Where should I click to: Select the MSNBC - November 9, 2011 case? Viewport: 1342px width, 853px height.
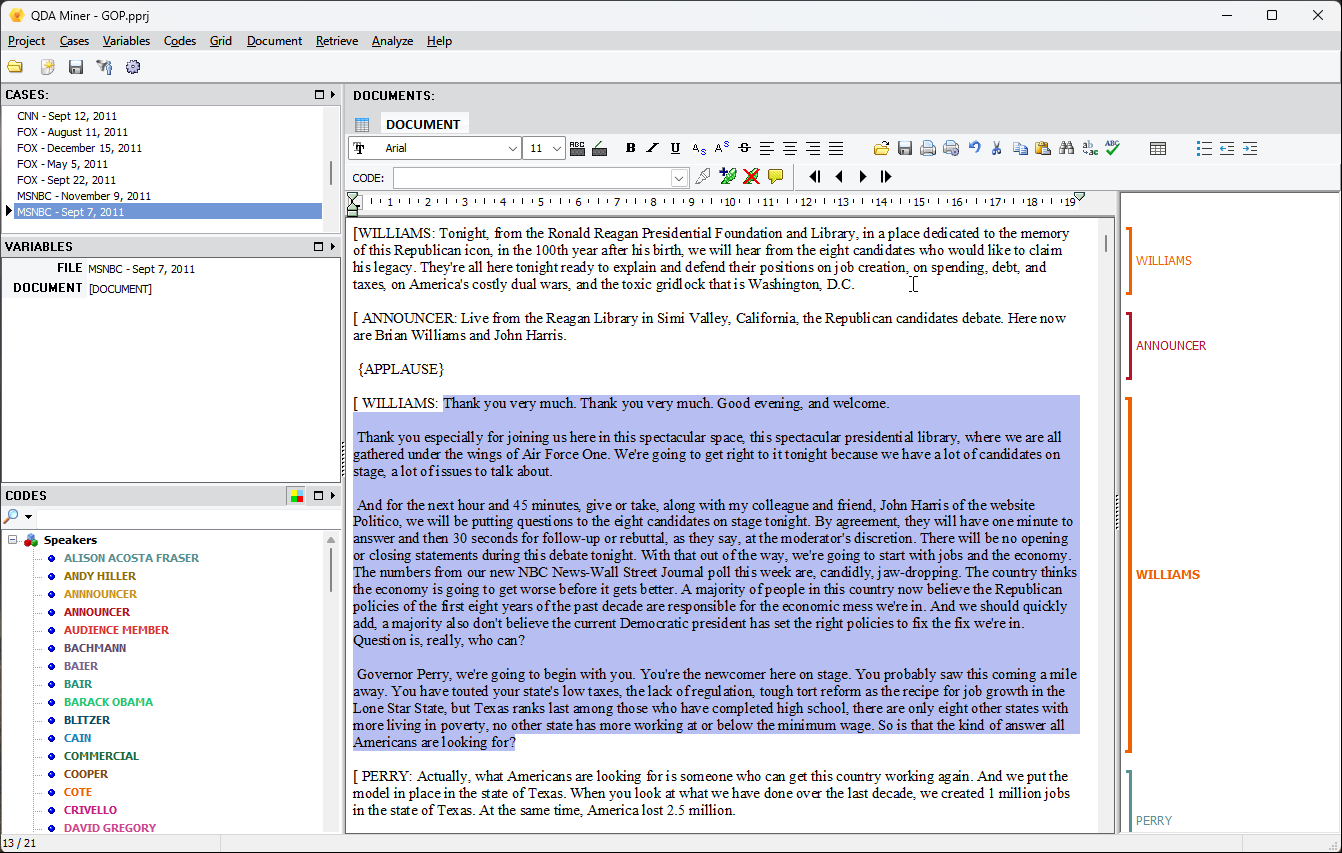point(84,196)
